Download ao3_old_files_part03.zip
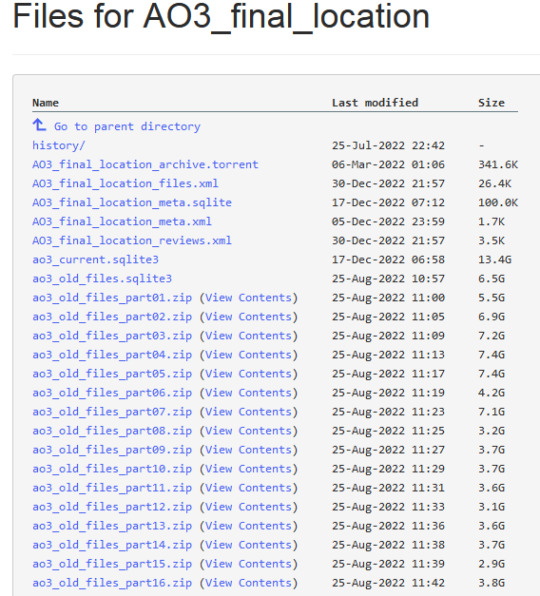The height and width of the screenshot is (596, 540). (112, 336)
